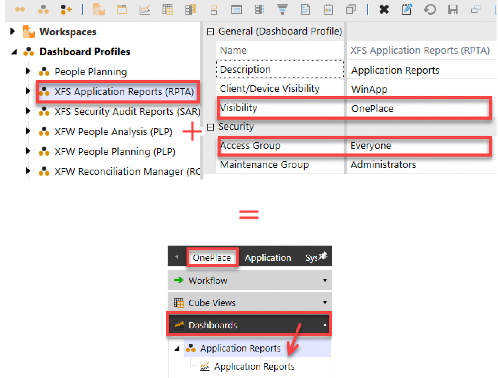The width and height of the screenshot is (498, 378).
Task: Click the pin icon in OnePlace panel header
Action: point(323,256)
